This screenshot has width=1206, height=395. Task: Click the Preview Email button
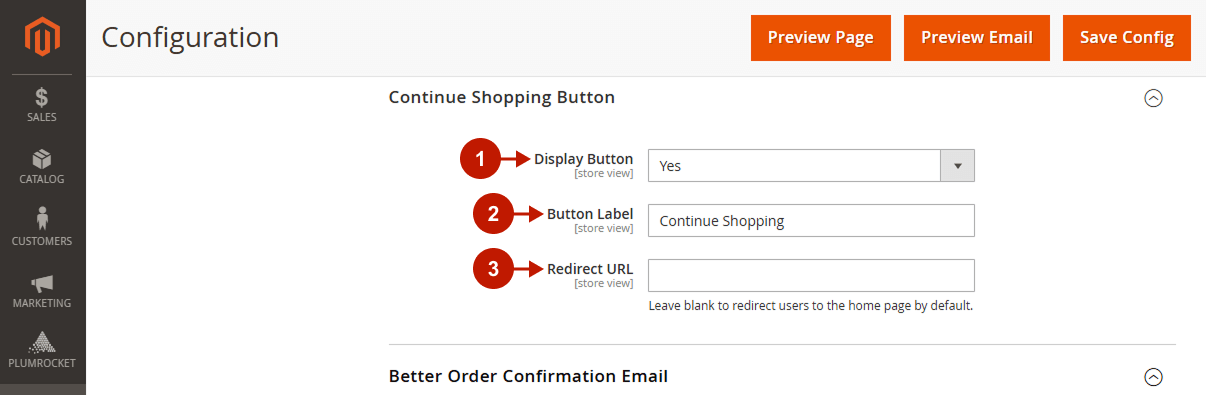[977, 38]
